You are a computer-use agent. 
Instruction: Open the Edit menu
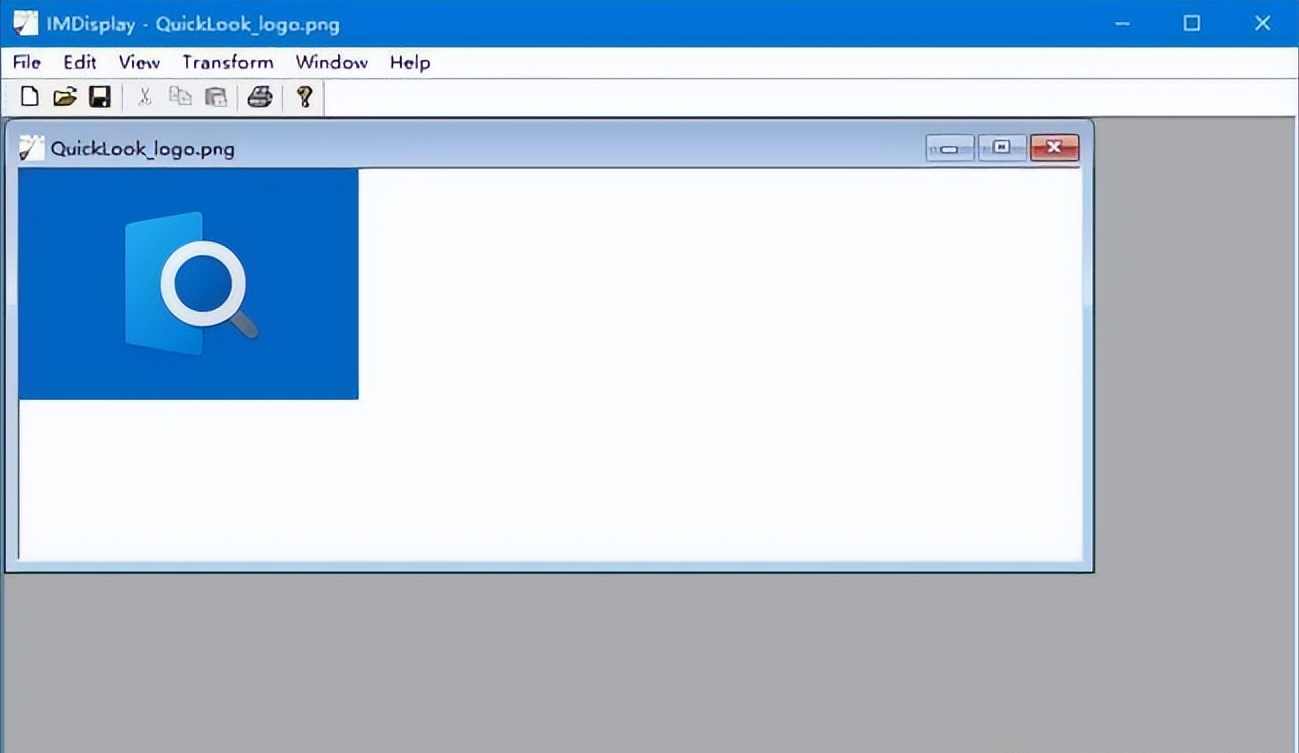point(80,62)
